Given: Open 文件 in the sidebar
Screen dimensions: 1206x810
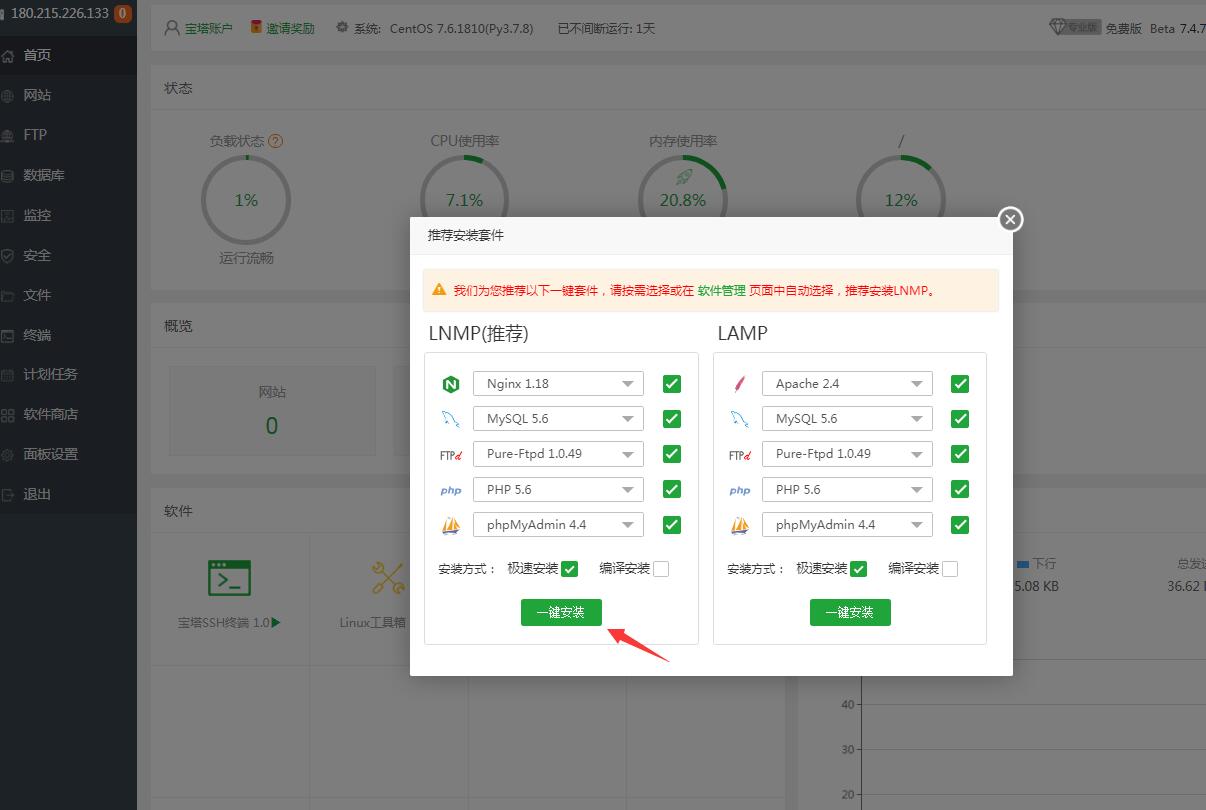Looking at the screenshot, I should click(68, 295).
